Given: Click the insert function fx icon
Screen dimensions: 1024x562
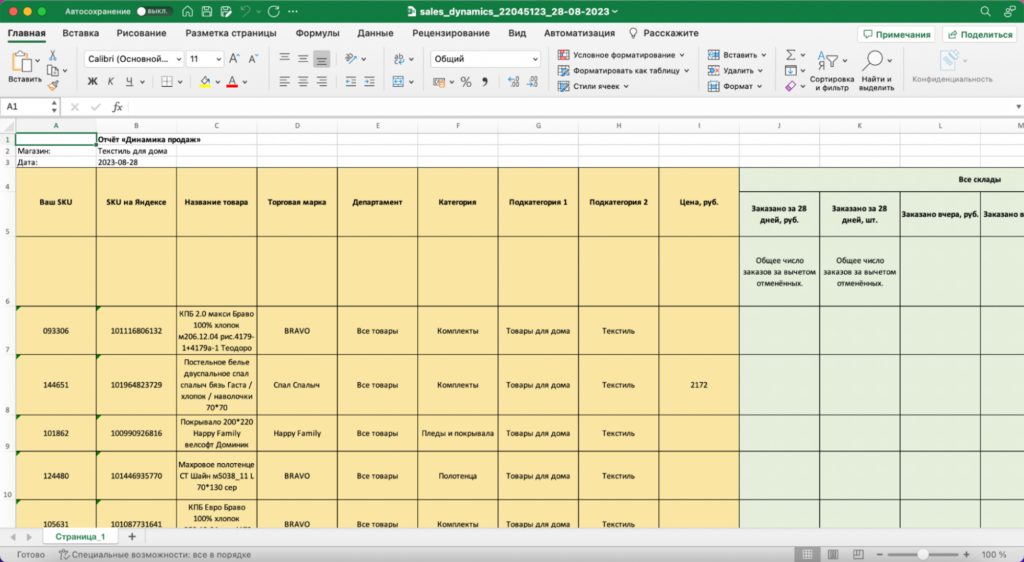Looking at the screenshot, I should coord(117,106).
